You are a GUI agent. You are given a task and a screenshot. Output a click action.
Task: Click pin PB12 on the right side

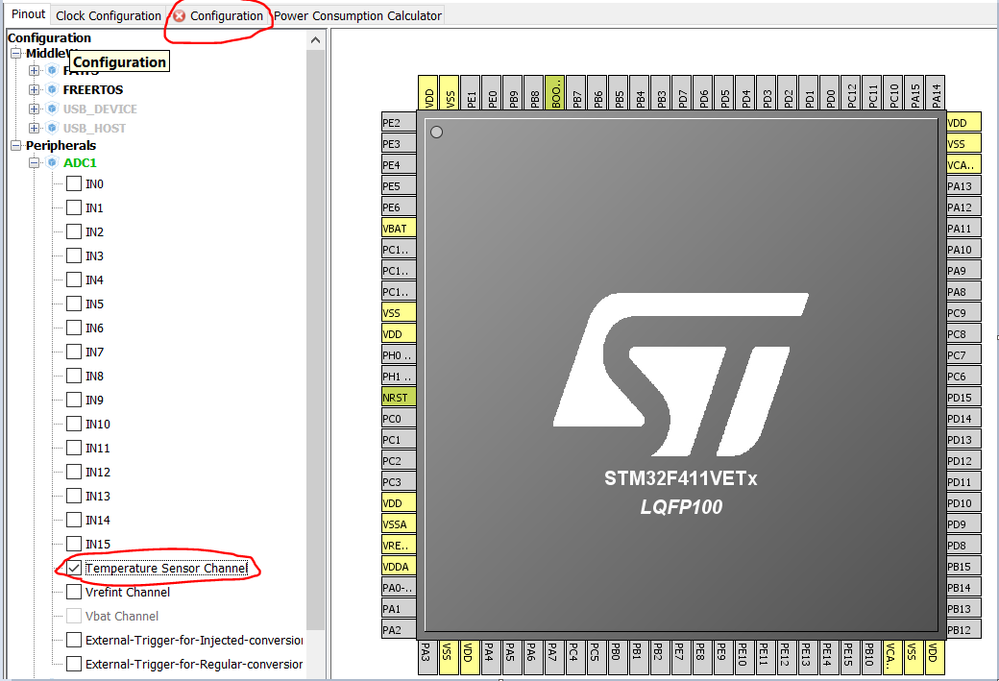[x=963, y=629]
